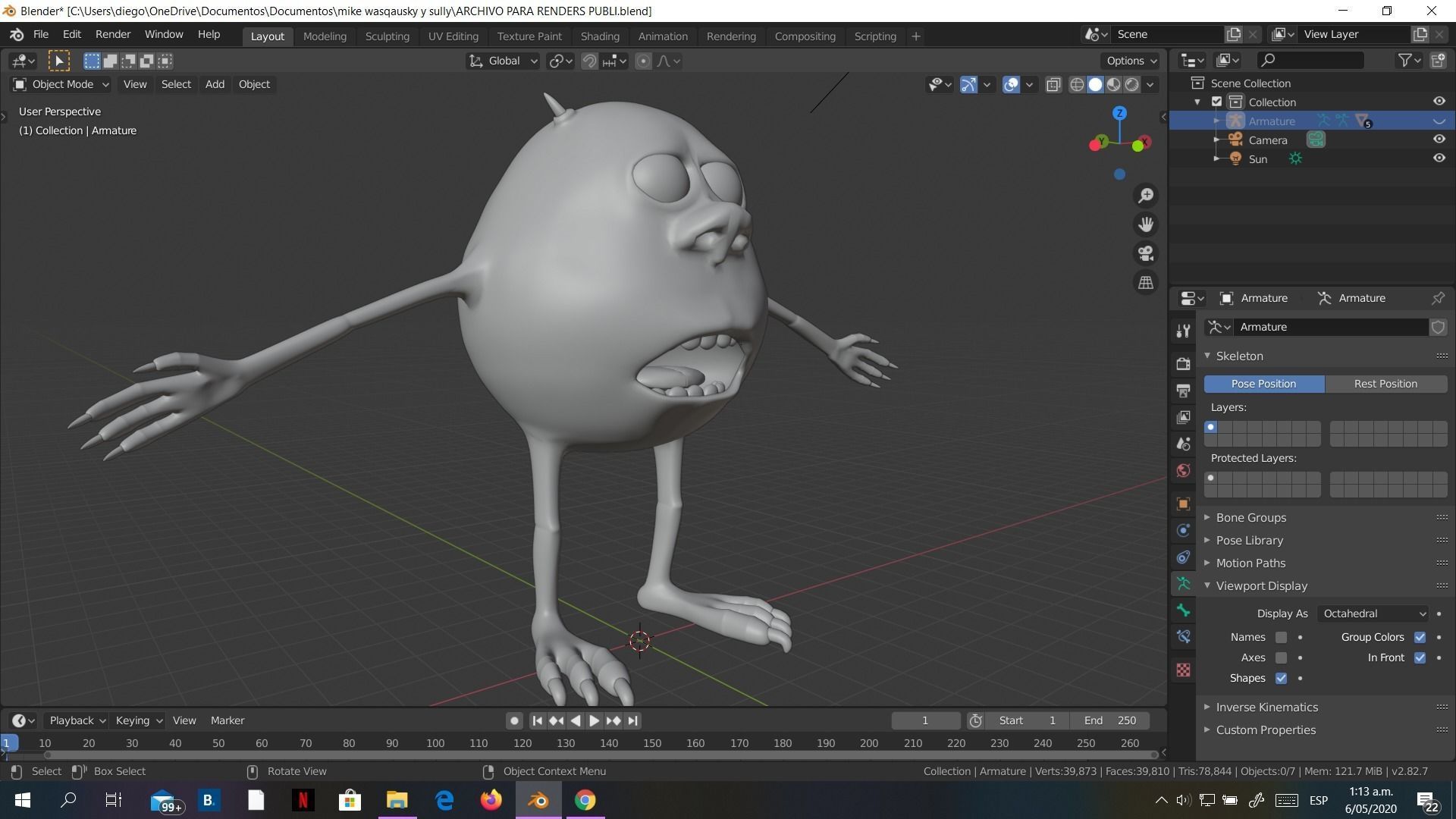1456x819 pixels.
Task: Click the zoom view magnifier icon
Action: pyautogui.click(x=1146, y=196)
